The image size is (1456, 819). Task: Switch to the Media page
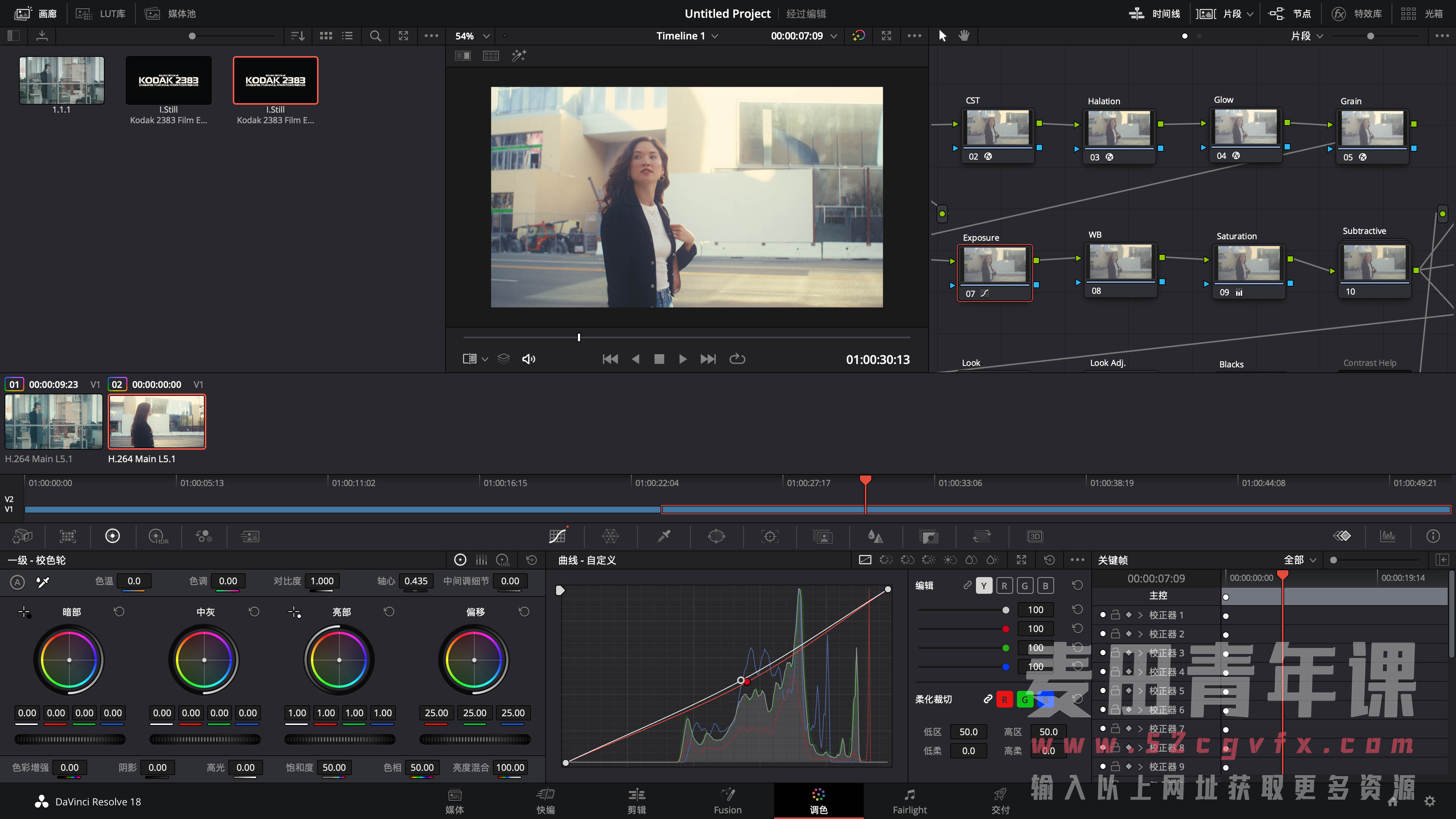[x=455, y=801]
